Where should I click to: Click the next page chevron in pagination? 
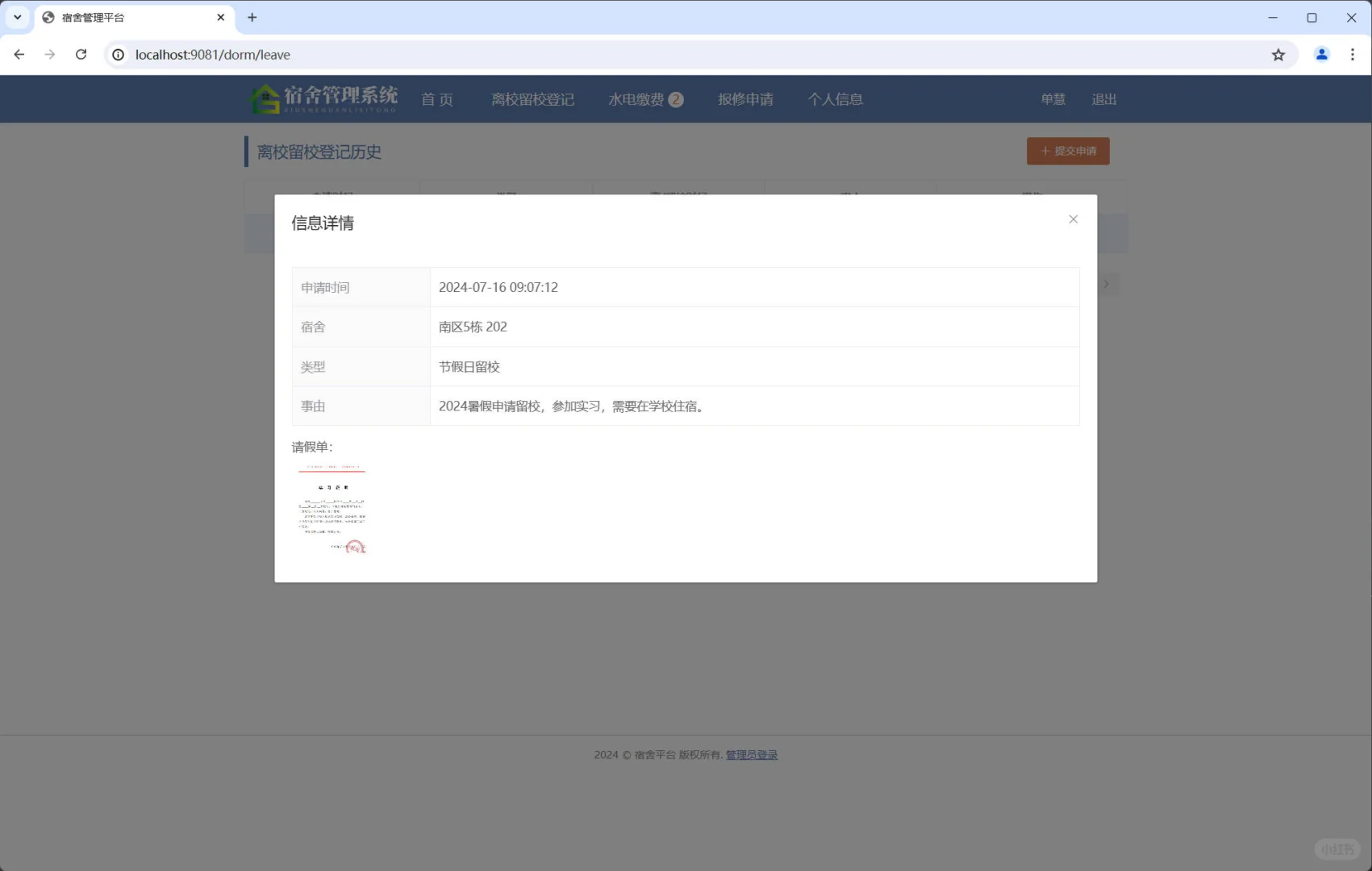click(x=1106, y=284)
